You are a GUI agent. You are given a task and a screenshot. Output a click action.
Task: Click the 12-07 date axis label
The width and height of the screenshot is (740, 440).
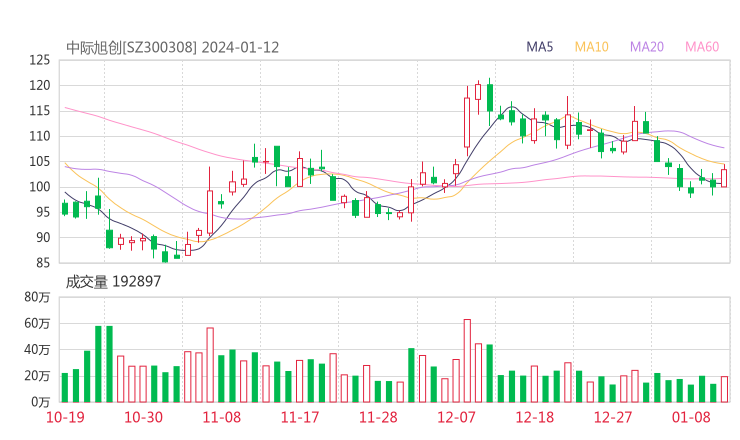click(x=456, y=417)
